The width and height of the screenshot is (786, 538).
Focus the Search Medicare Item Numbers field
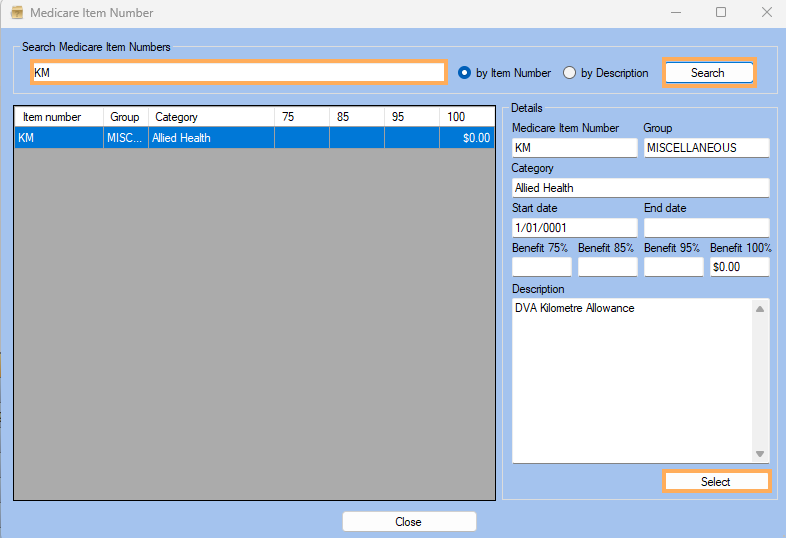point(239,73)
